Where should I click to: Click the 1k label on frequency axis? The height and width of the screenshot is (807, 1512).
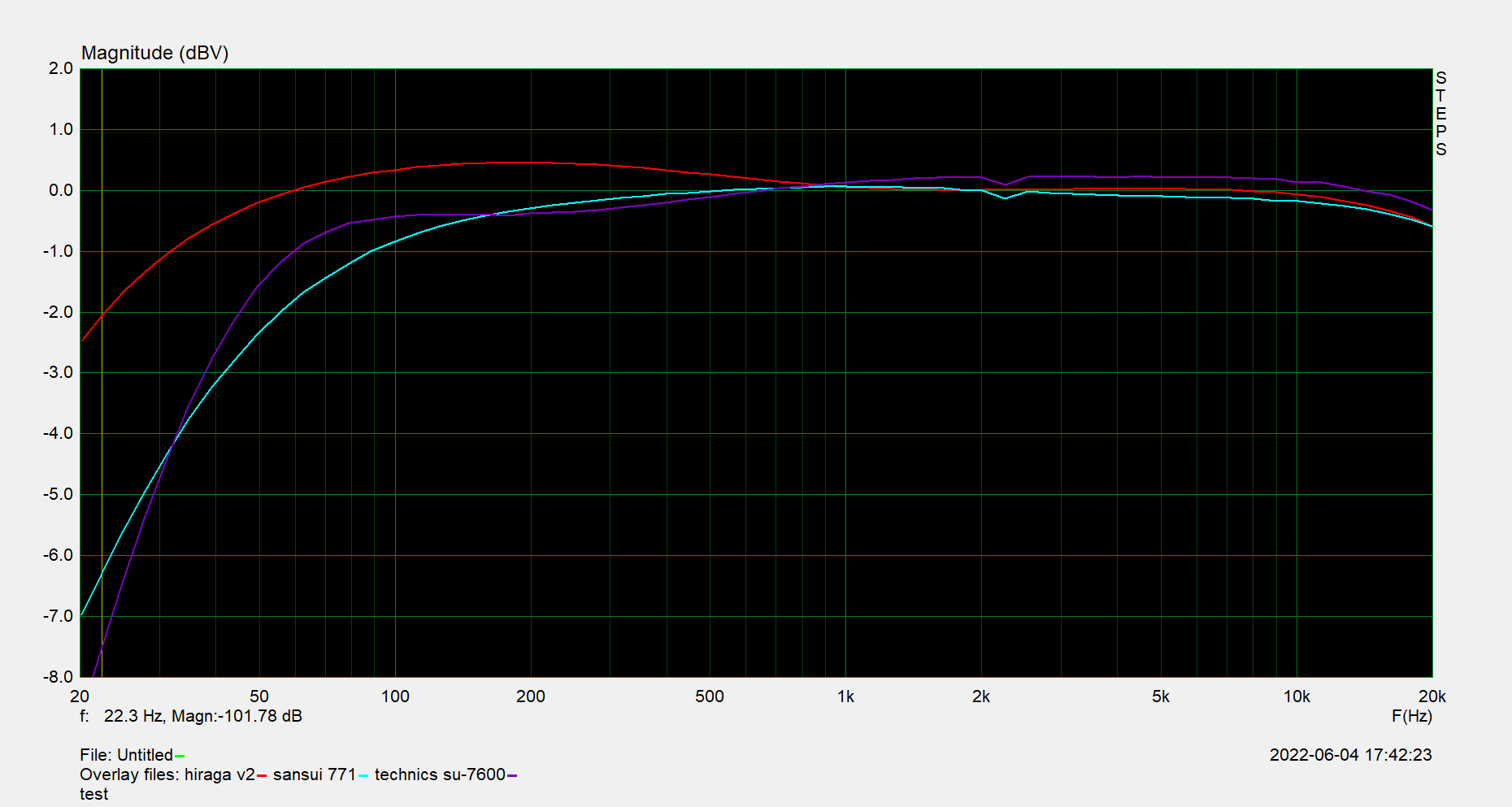[845, 696]
